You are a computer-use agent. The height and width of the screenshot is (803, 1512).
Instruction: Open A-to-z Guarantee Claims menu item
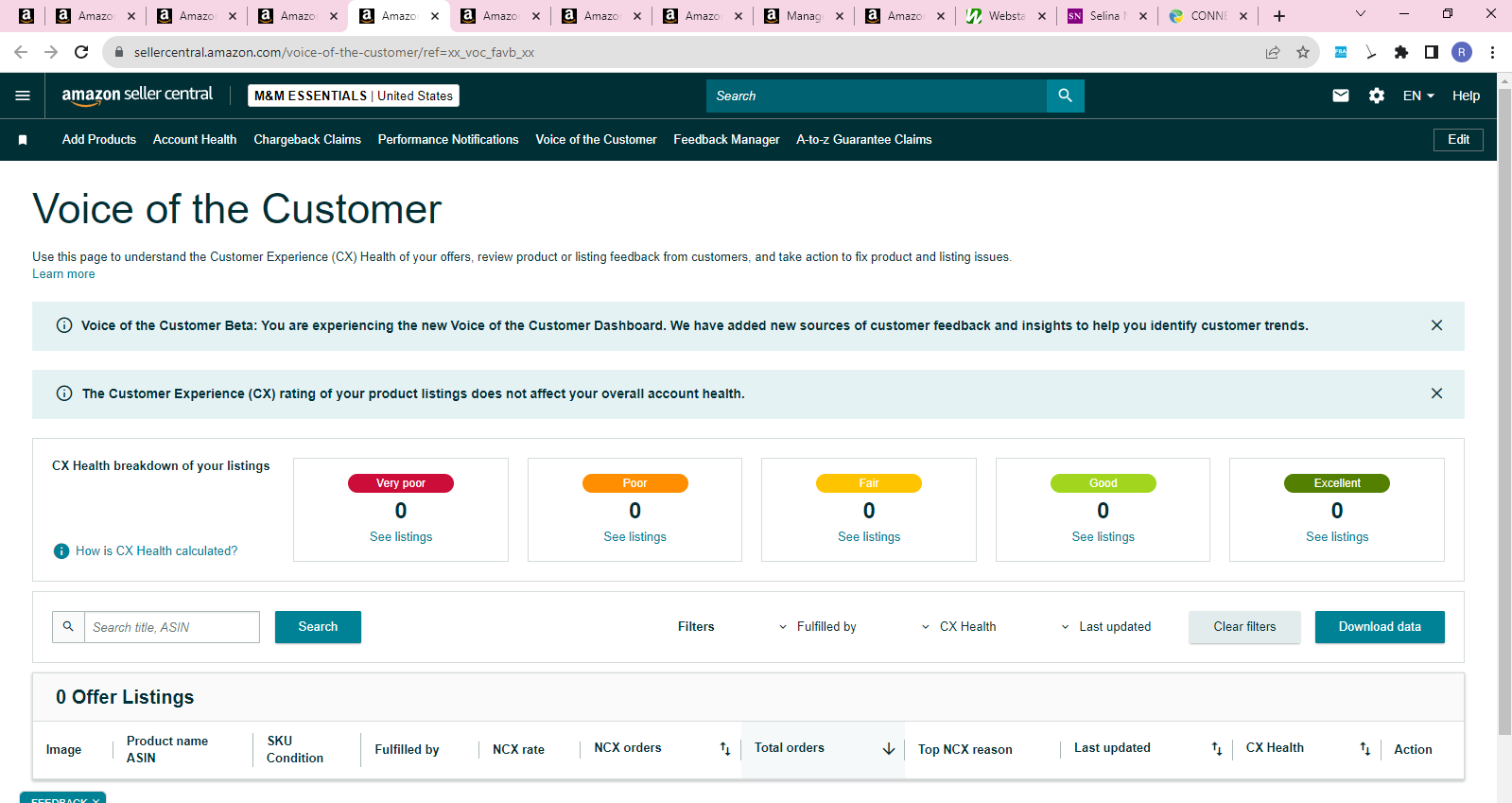[864, 139]
